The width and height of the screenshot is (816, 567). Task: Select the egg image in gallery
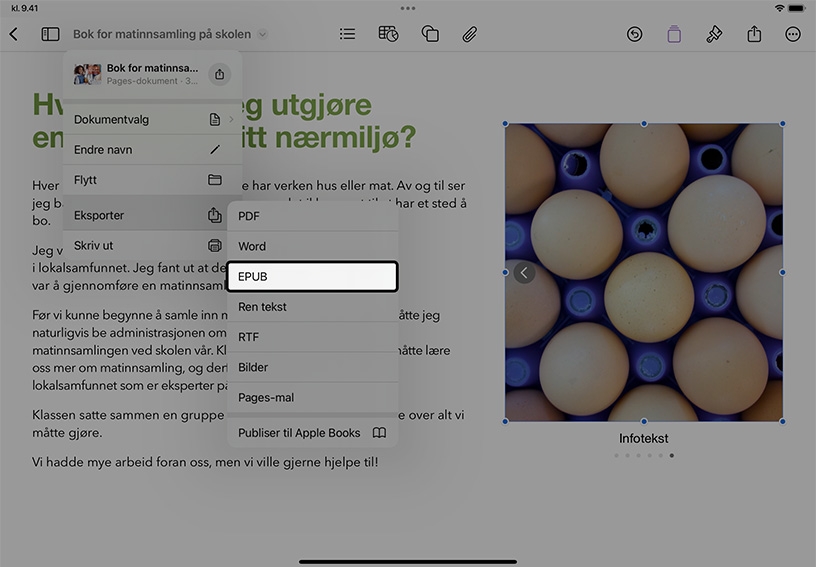coord(644,273)
